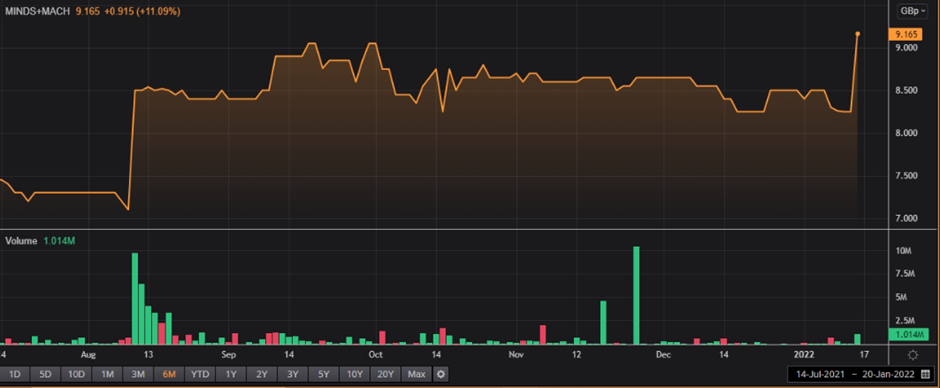This screenshot has height=388, width=940.
Task: Open the GBp currency dropdown
Action: tap(911, 11)
